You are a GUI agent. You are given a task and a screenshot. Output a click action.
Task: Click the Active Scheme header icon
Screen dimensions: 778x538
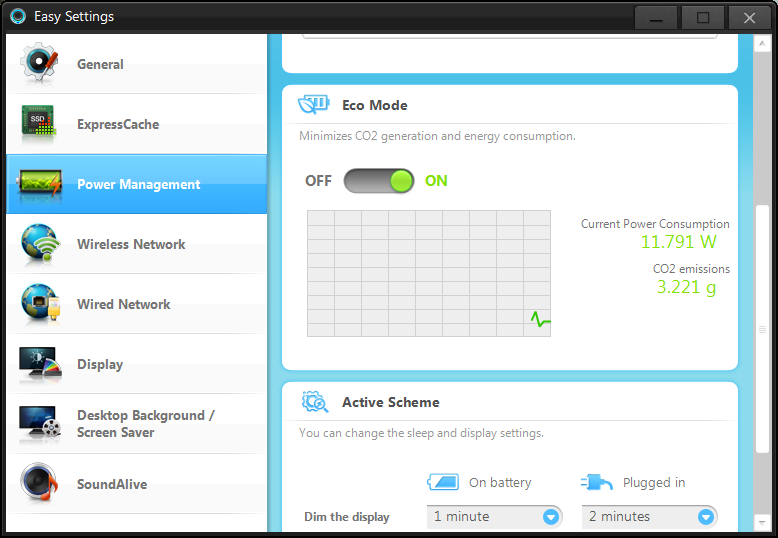tap(315, 402)
